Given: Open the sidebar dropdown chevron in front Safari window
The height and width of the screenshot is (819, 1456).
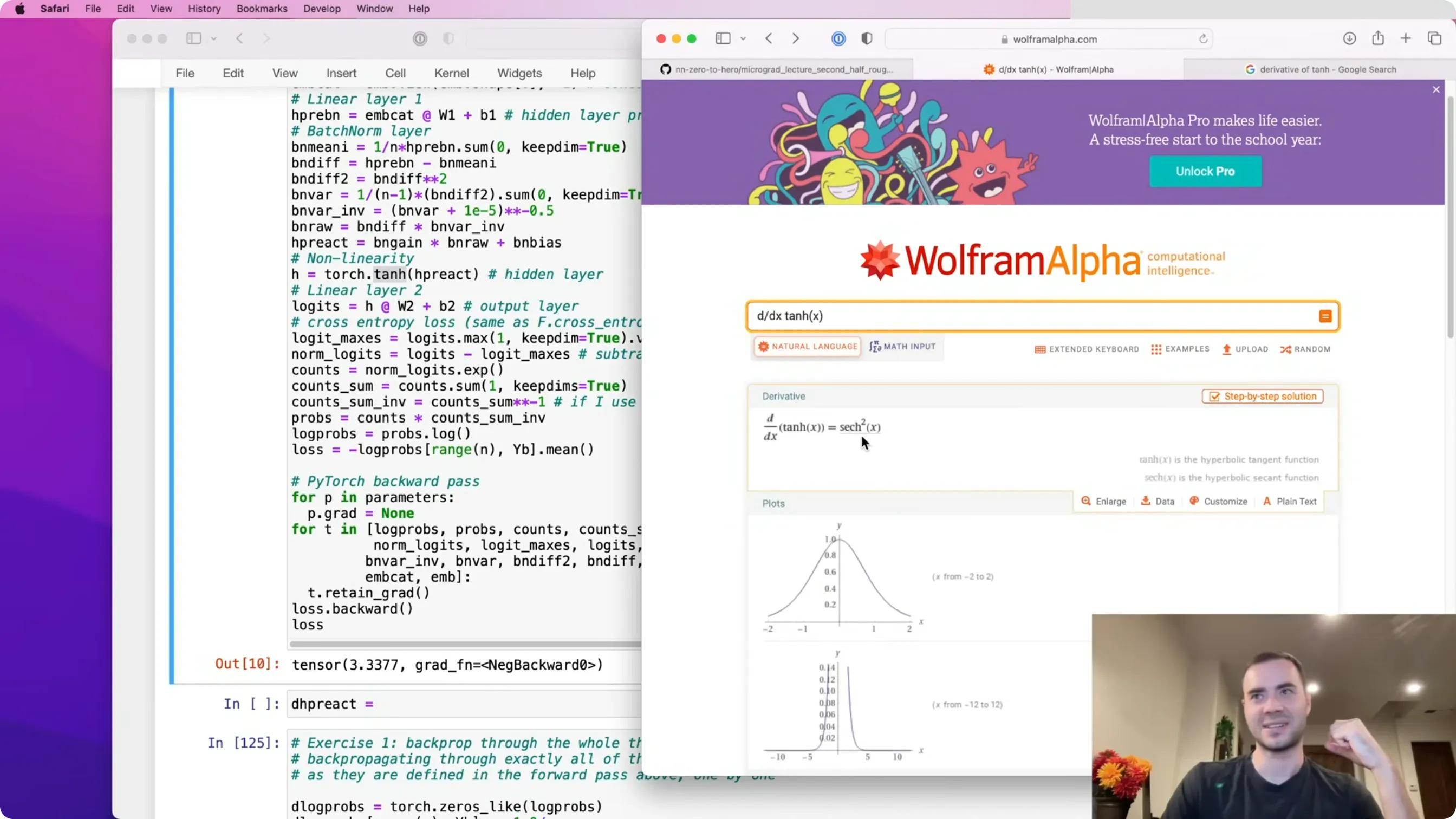Looking at the screenshot, I should (743, 38).
